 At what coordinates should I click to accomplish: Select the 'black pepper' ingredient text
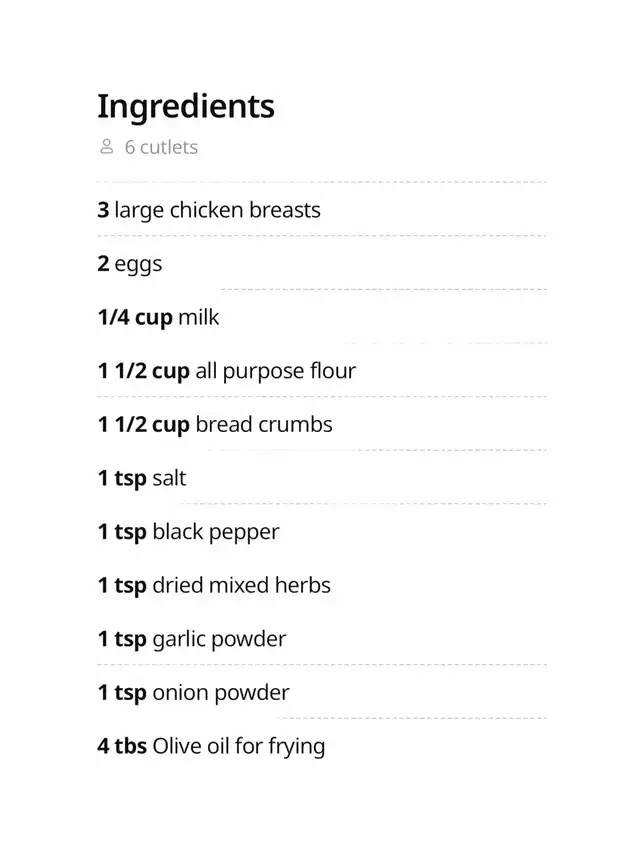tap(215, 532)
